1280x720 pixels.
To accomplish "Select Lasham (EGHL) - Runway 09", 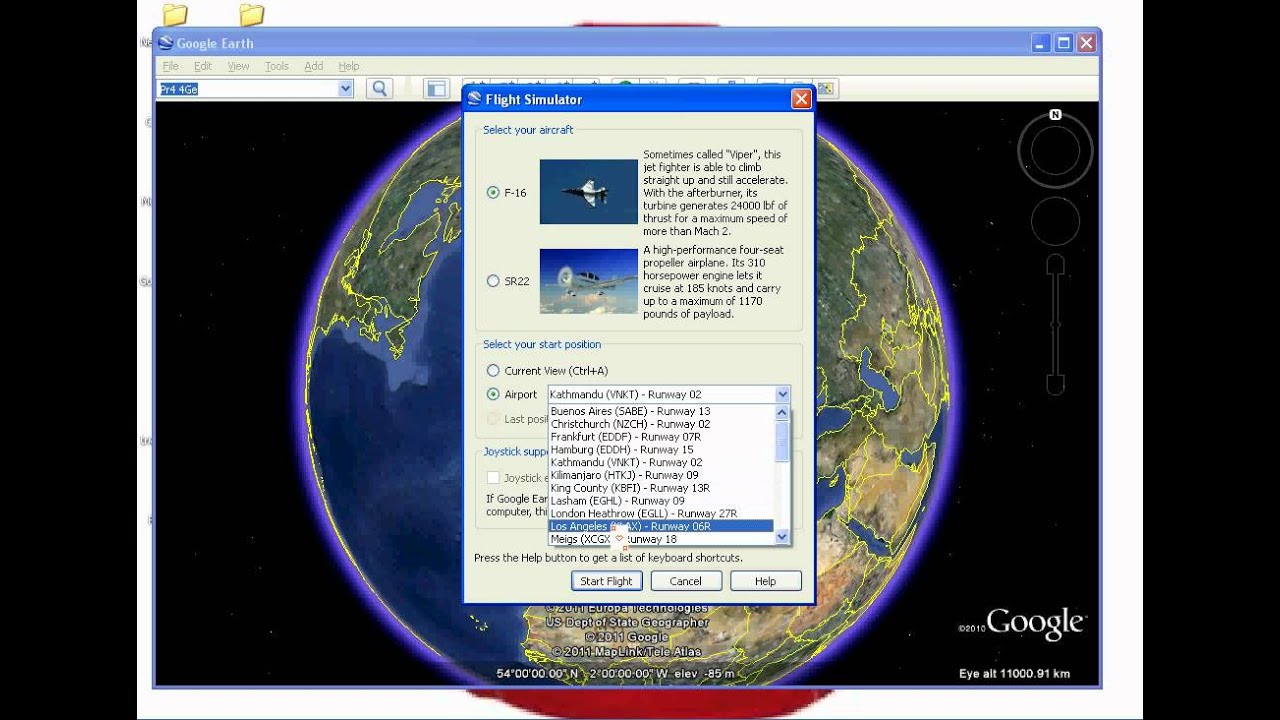I will [x=661, y=501].
